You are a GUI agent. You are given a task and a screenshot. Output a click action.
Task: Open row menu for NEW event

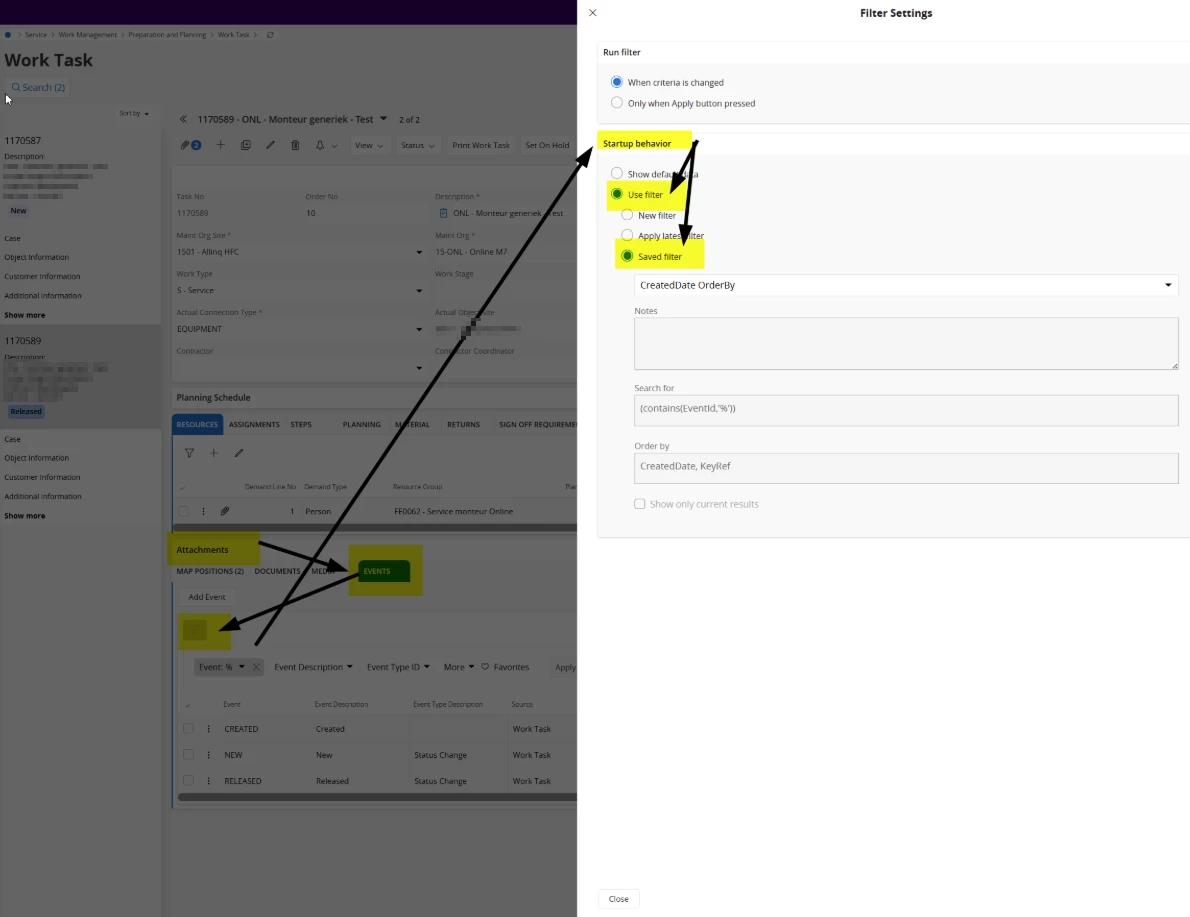click(x=209, y=755)
